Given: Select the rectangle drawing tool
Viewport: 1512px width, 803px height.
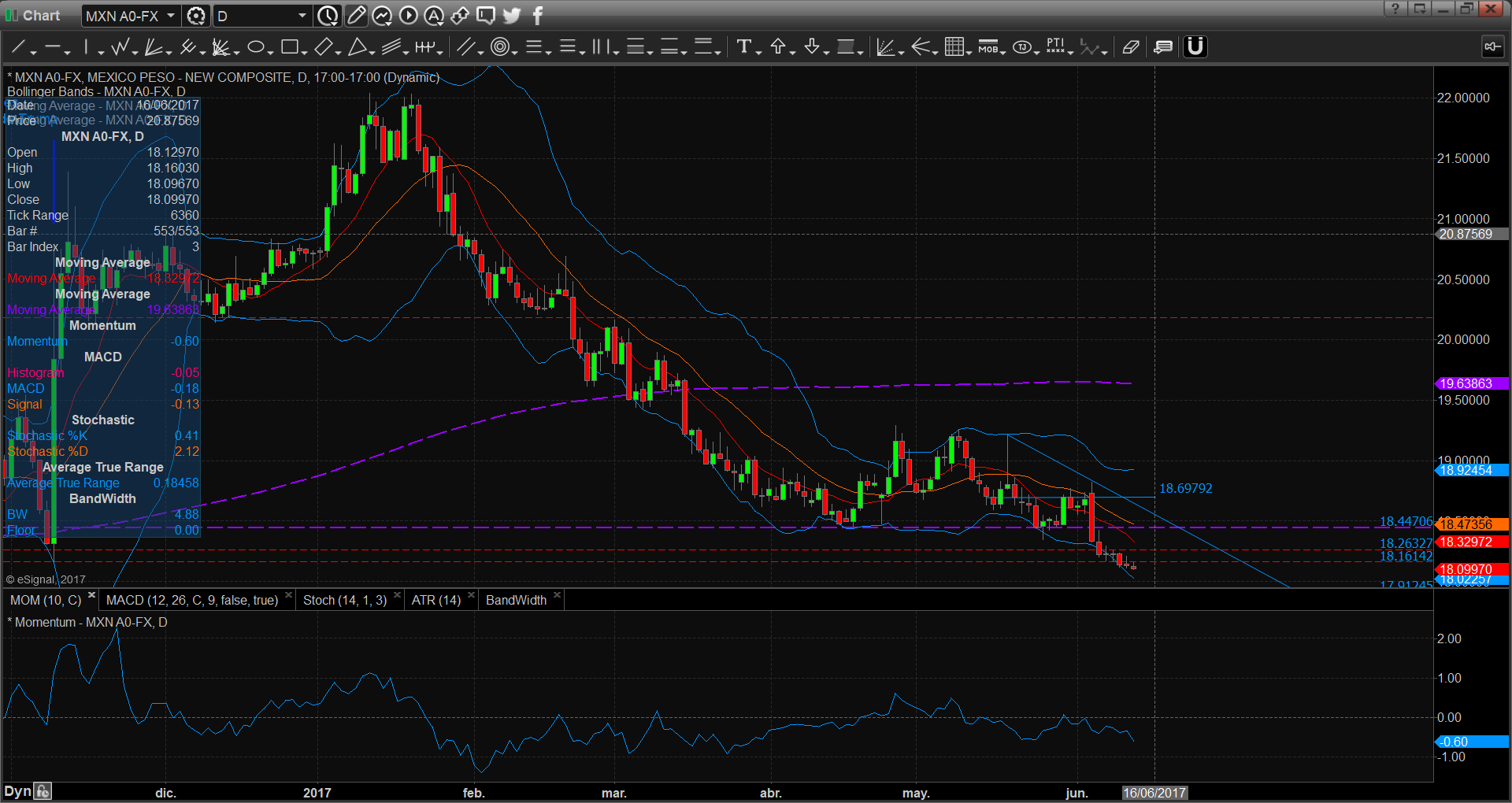Looking at the screenshot, I should [289, 47].
